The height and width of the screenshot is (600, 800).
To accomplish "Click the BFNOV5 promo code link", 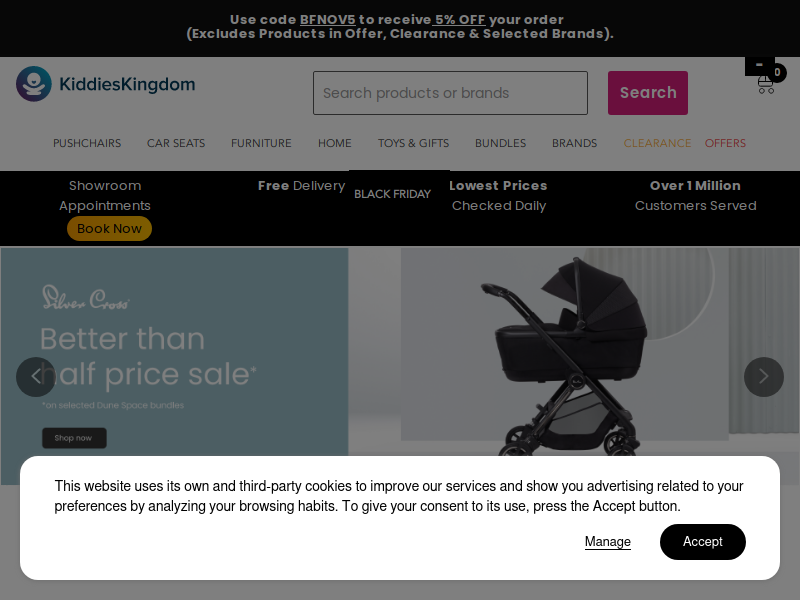I will coord(328,19).
